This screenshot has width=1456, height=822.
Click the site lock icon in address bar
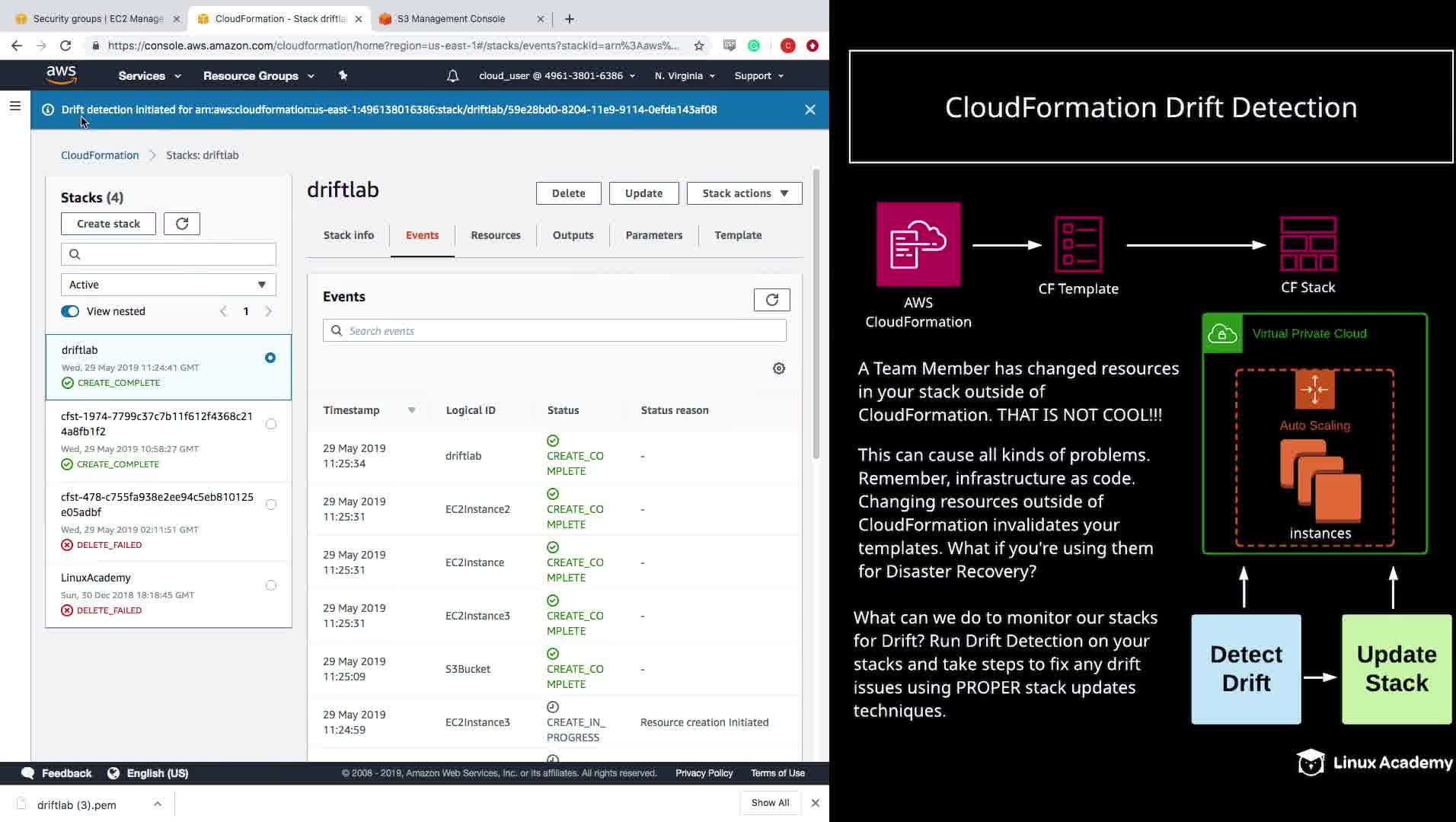click(95, 46)
